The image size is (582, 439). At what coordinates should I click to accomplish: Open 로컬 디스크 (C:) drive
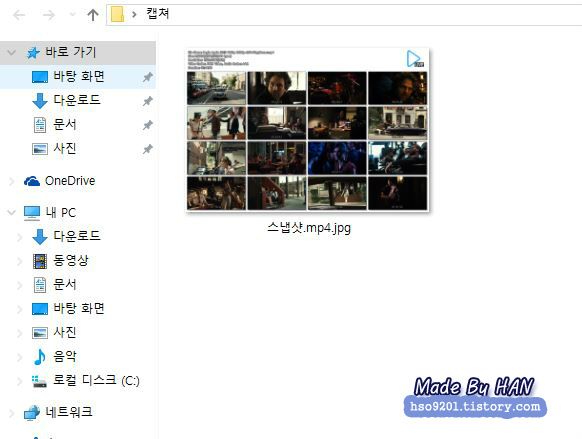(96, 380)
